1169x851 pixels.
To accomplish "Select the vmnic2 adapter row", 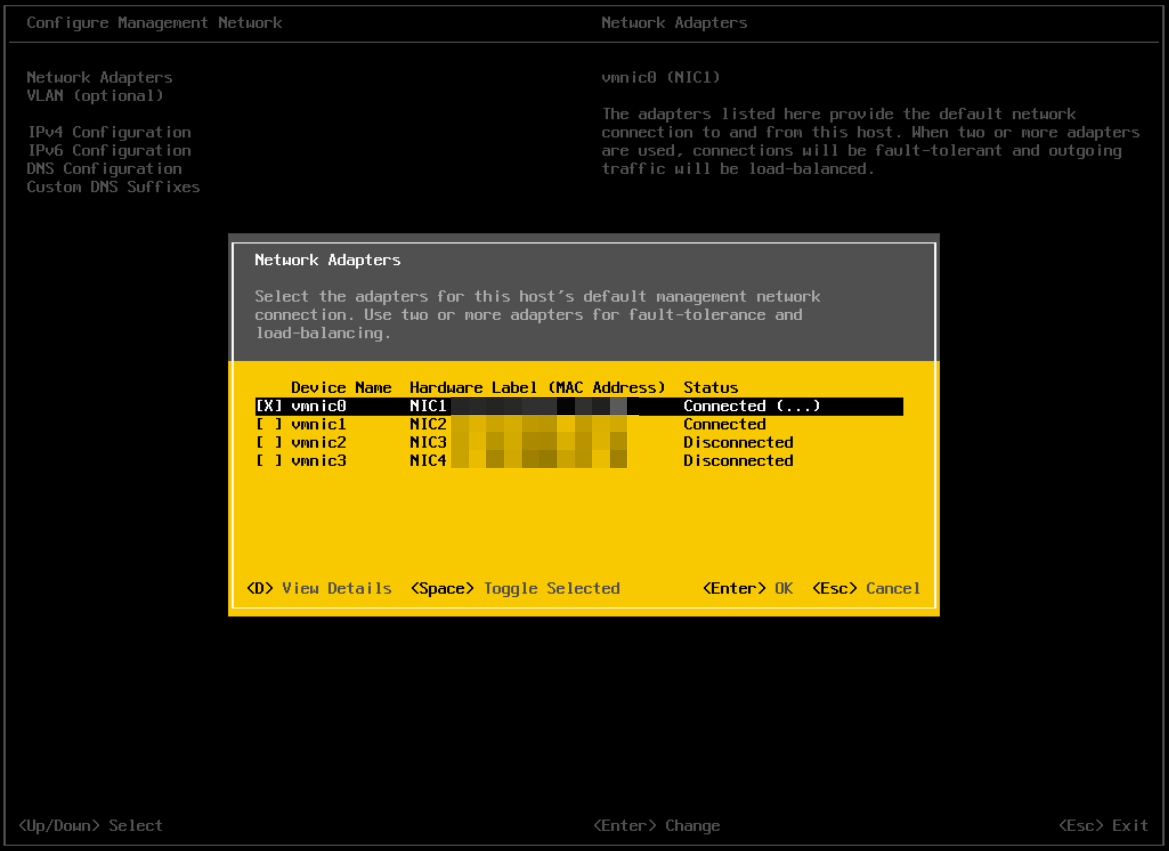I will click(x=318, y=442).
